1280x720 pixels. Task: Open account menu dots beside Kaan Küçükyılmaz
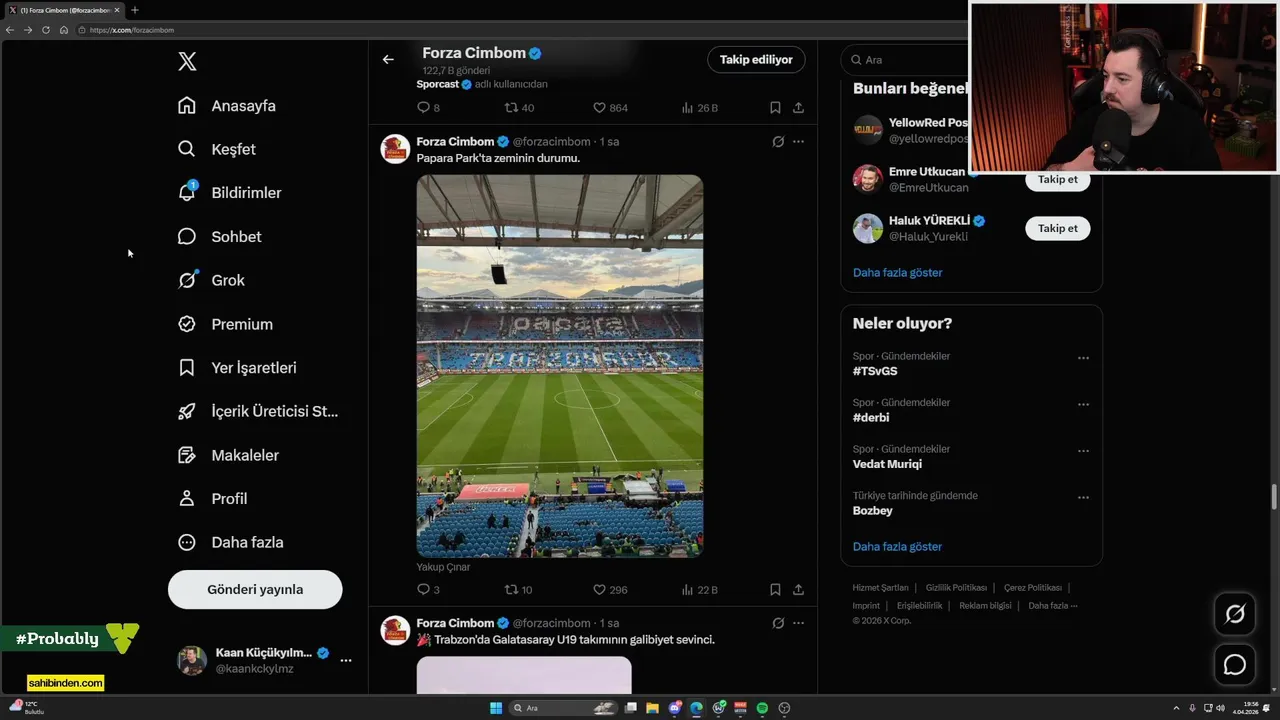[x=346, y=660]
